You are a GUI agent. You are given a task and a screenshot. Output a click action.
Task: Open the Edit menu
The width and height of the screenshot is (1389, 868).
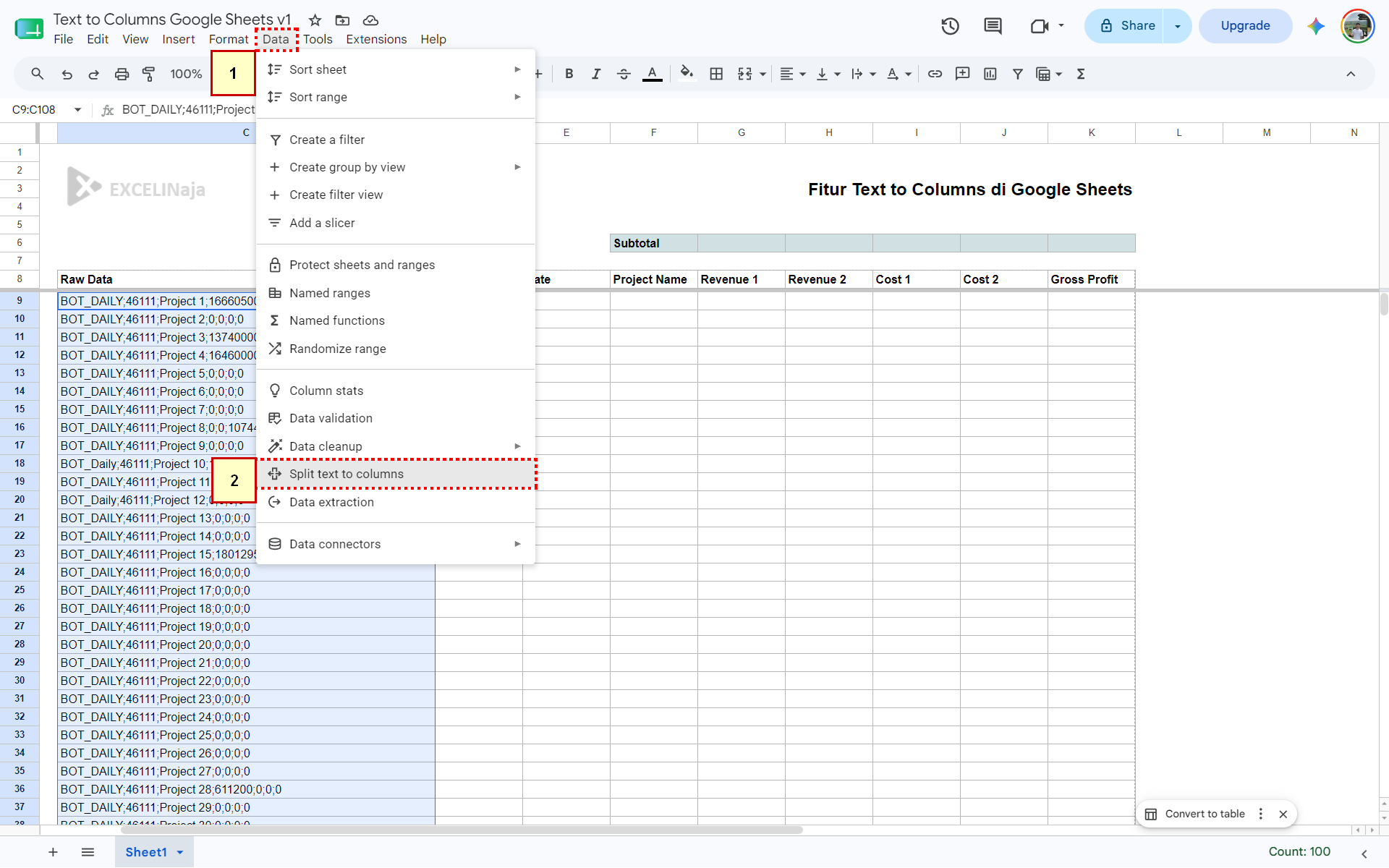click(x=98, y=39)
